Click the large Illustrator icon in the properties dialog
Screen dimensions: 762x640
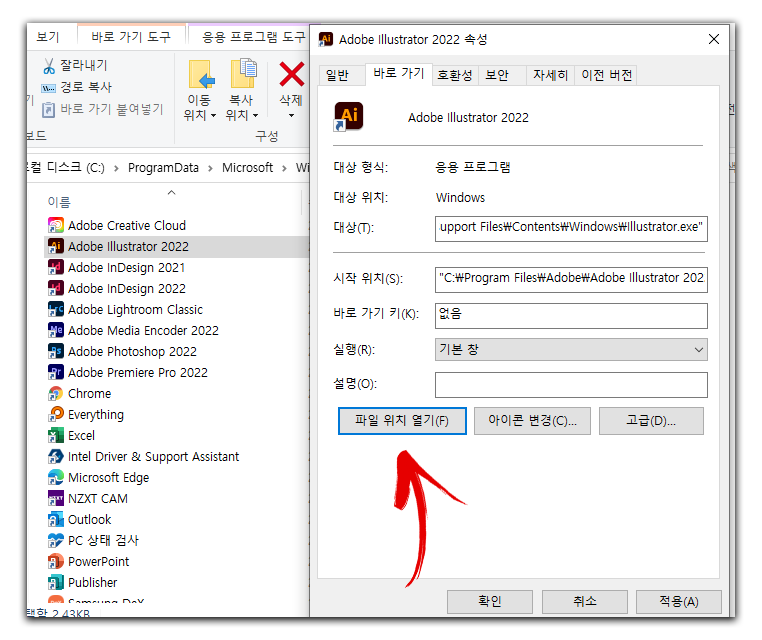(x=348, y=117)
